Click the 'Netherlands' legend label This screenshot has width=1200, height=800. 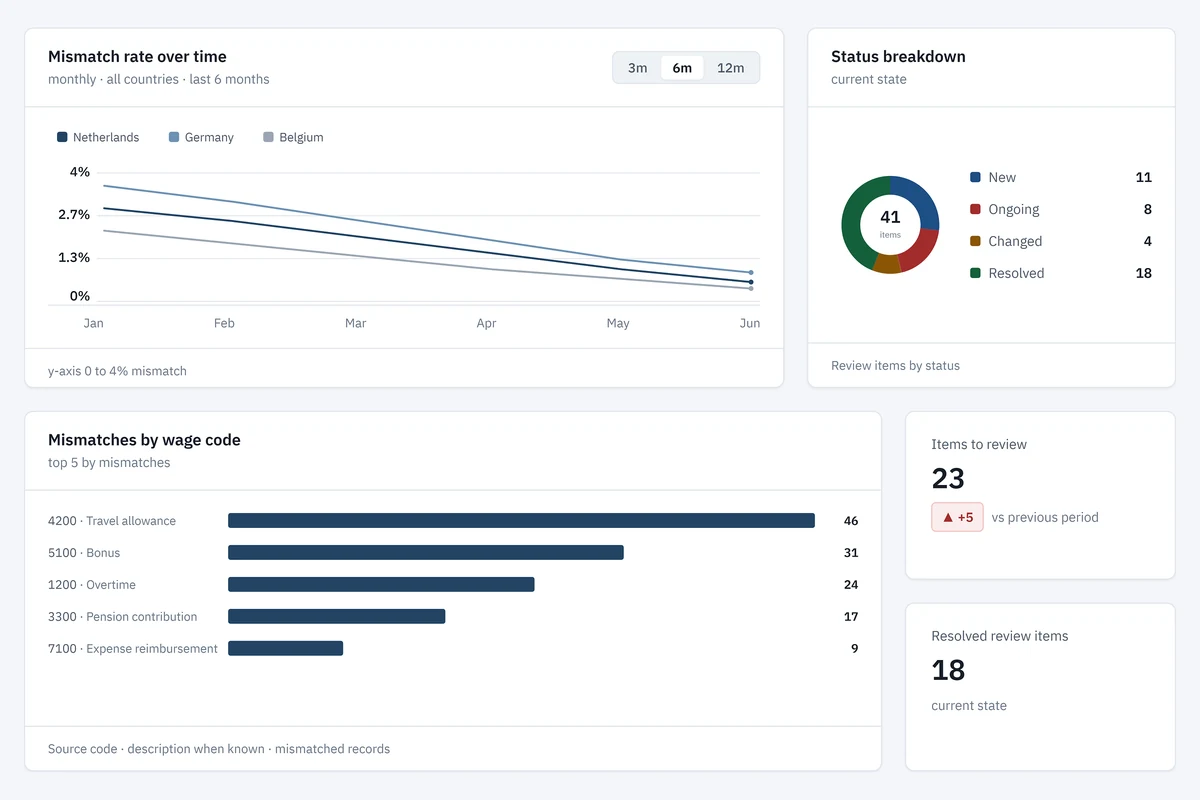[x=106, y=137]
